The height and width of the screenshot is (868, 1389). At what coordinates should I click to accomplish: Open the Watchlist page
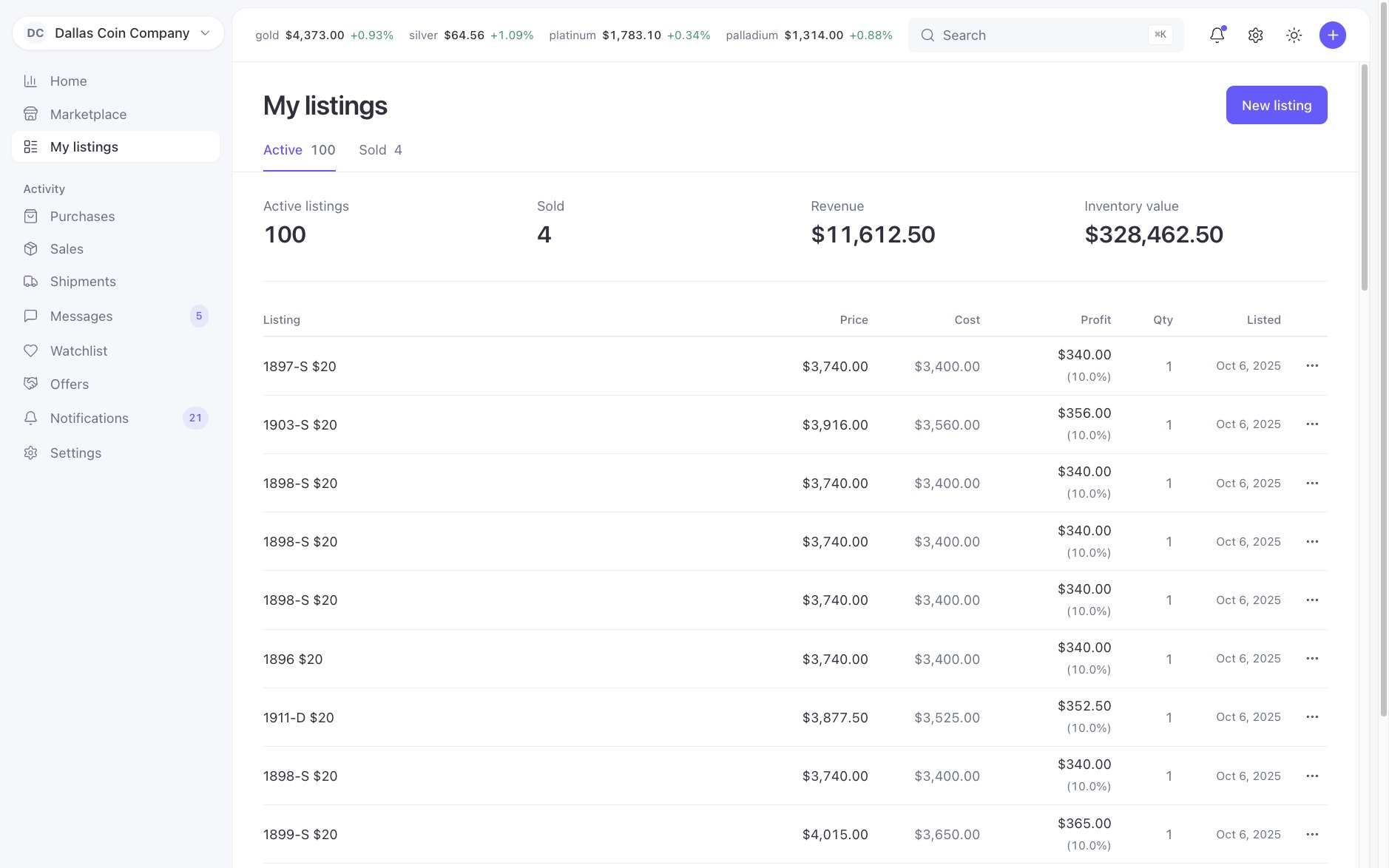coord(115,350)
